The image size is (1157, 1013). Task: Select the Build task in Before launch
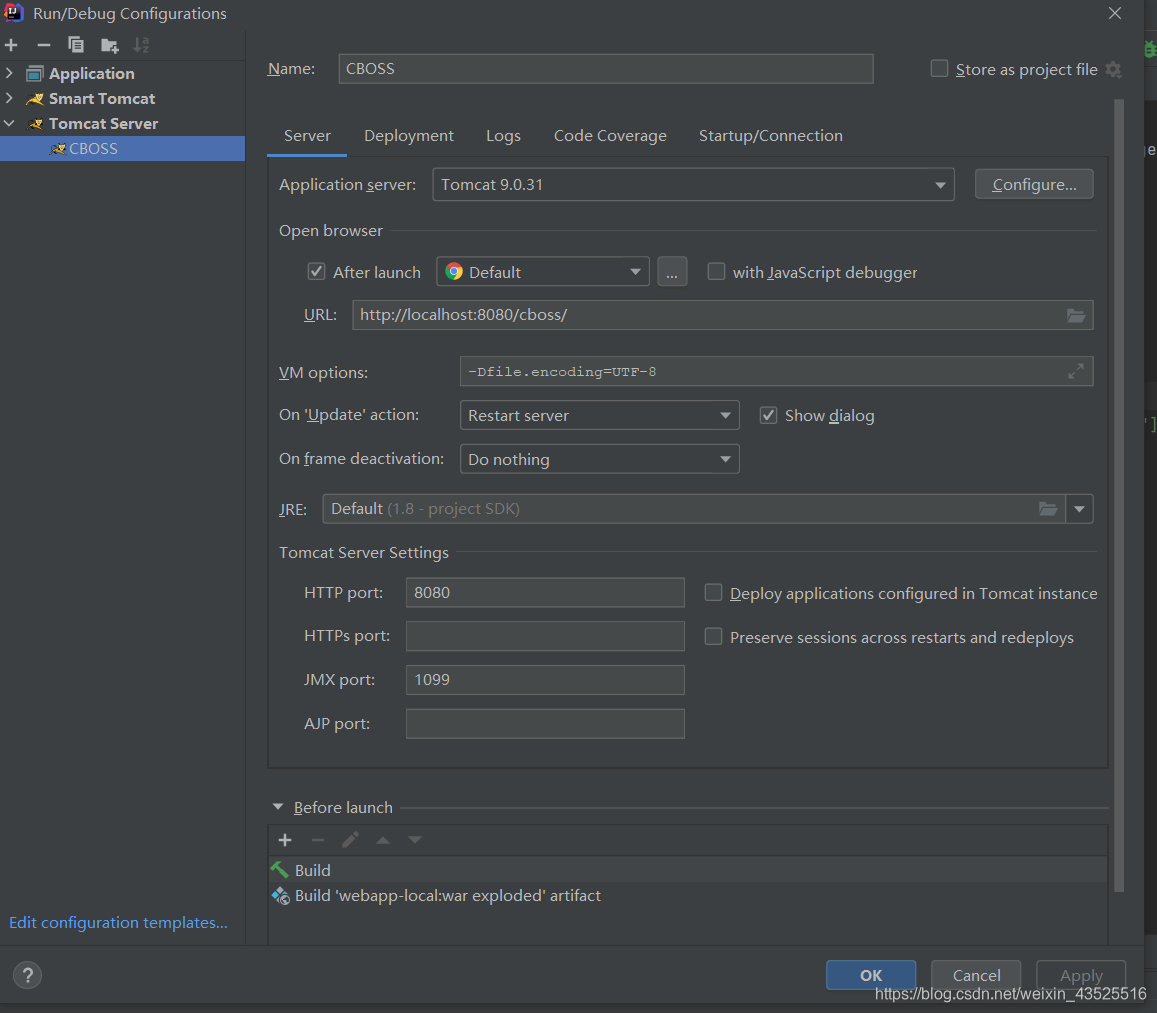pos(688,870)
